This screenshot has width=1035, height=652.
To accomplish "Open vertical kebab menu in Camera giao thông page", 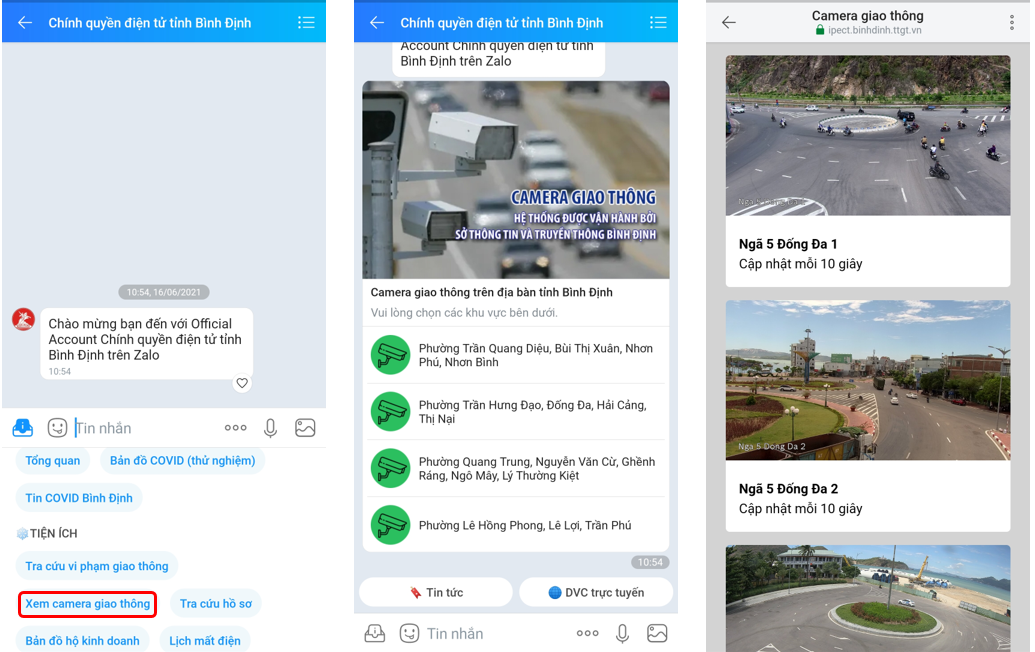I will [x=1011, y=23].
